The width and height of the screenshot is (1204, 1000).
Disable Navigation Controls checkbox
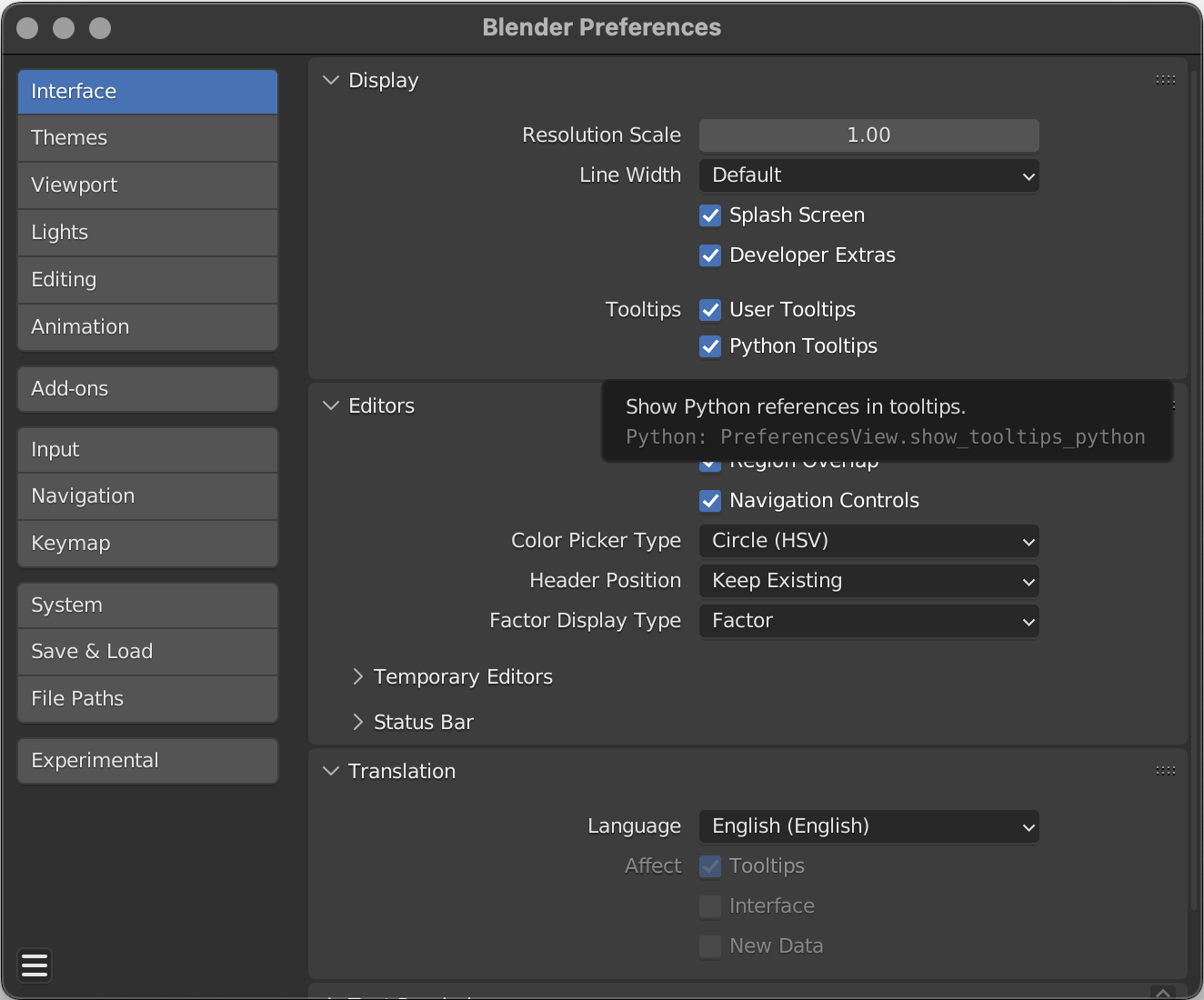tap(710, 501)
